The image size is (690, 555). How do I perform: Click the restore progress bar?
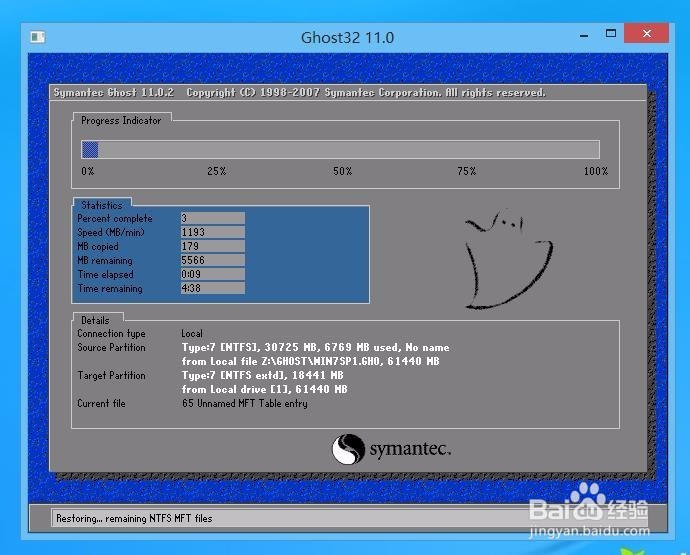(340, 150)
